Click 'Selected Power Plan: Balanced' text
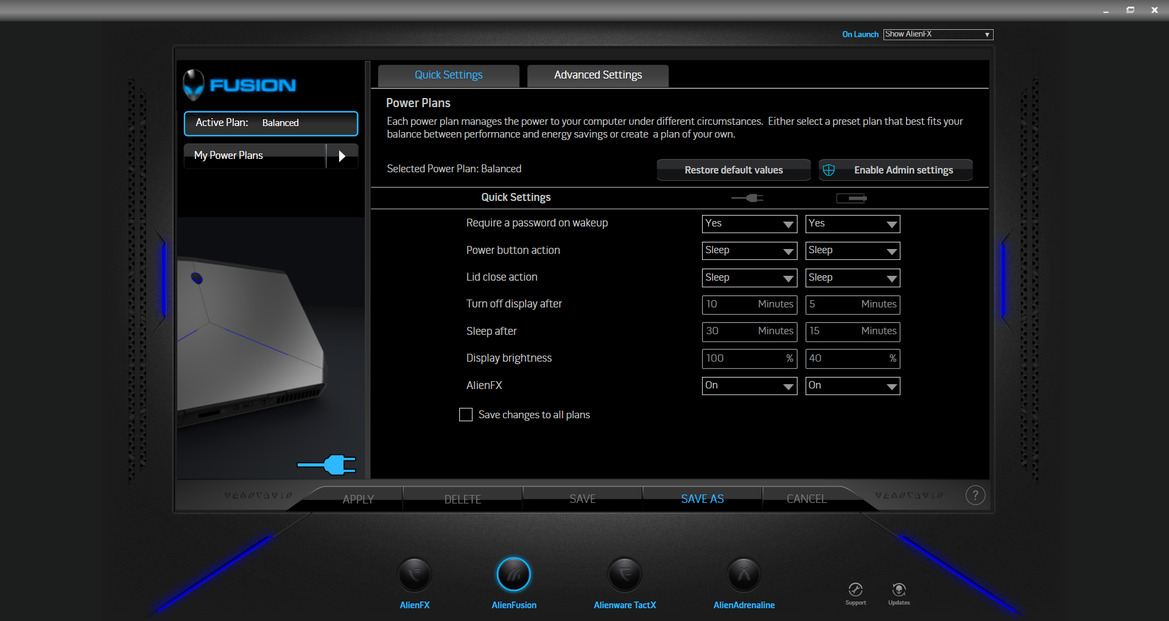The width and height of the screenshot is (1169, 621). [454, 169]
